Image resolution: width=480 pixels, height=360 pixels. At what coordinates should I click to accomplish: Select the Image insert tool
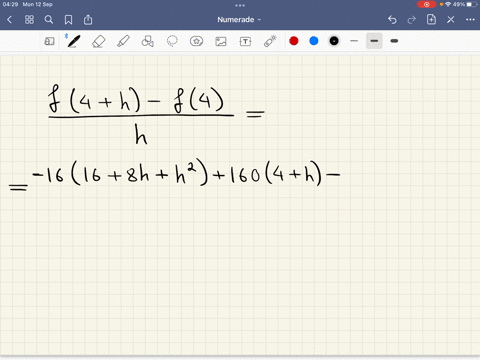tap(221, 41)
